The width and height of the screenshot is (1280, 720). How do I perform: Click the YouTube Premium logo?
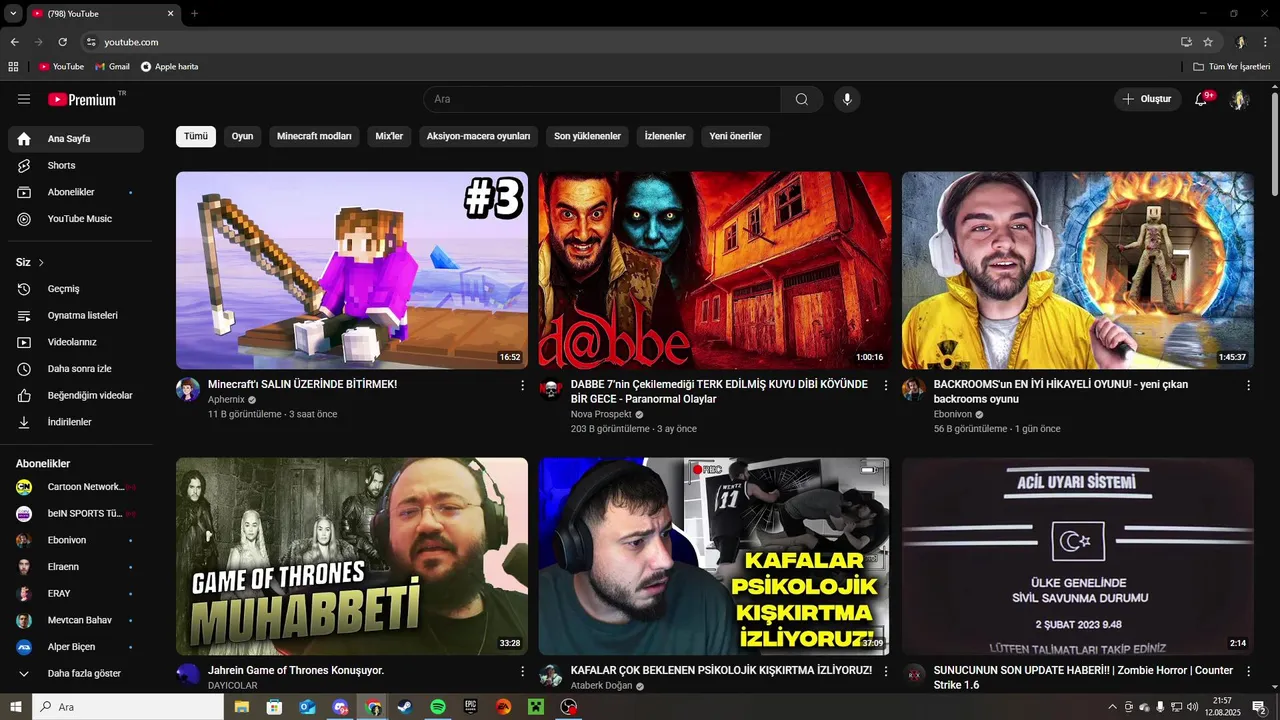(82, 99)
